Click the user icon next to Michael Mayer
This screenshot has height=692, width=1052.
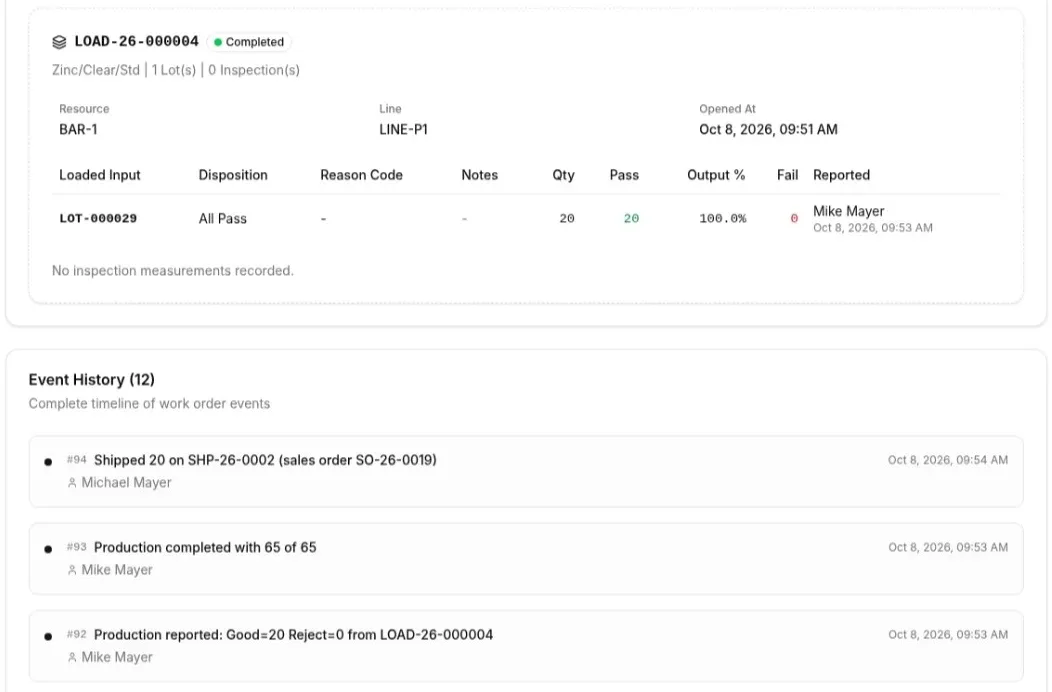tap(72, 483)
